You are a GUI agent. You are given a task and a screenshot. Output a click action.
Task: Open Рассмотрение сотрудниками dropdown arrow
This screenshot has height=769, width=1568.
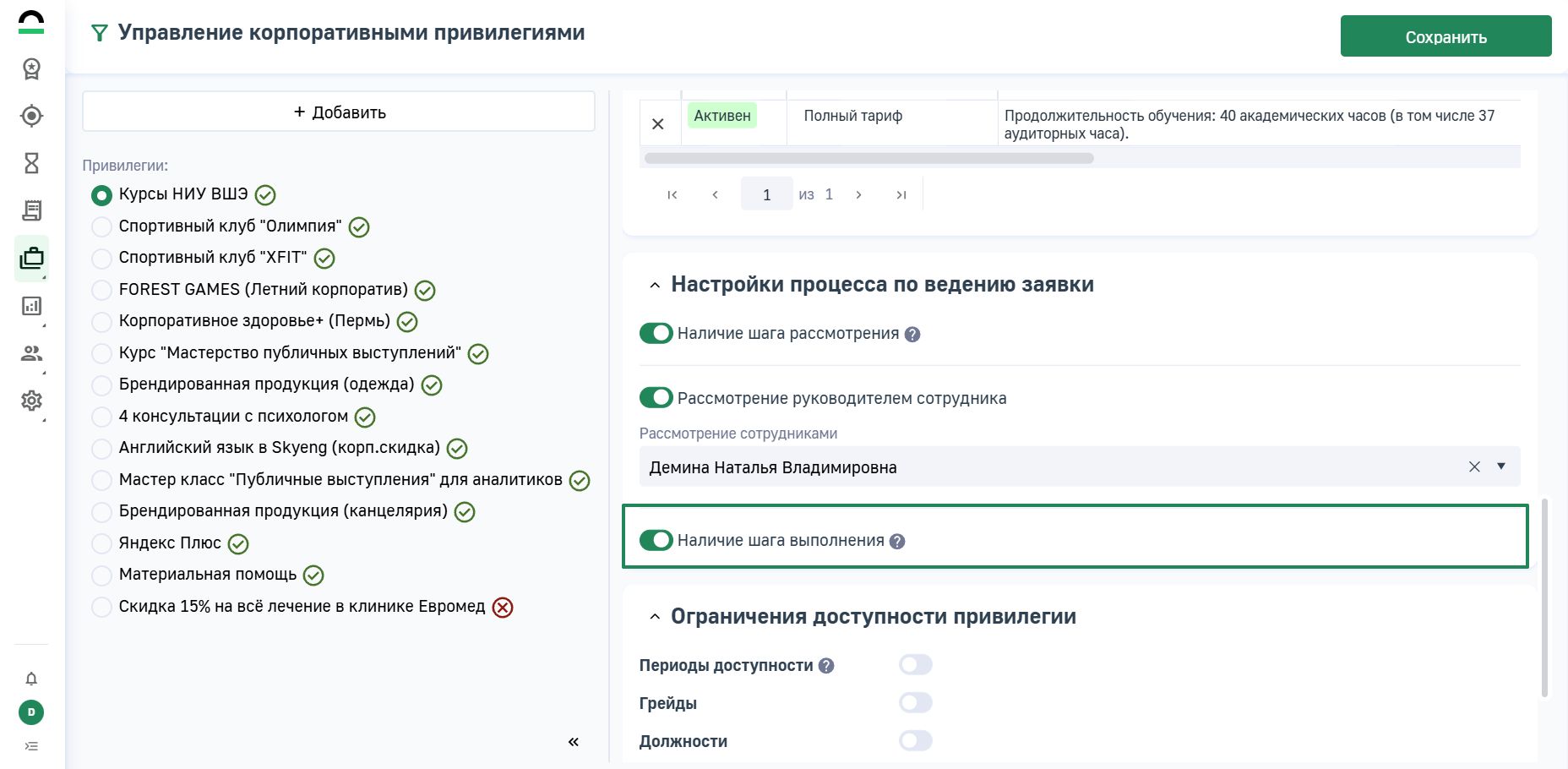[x=1501, y=466]
